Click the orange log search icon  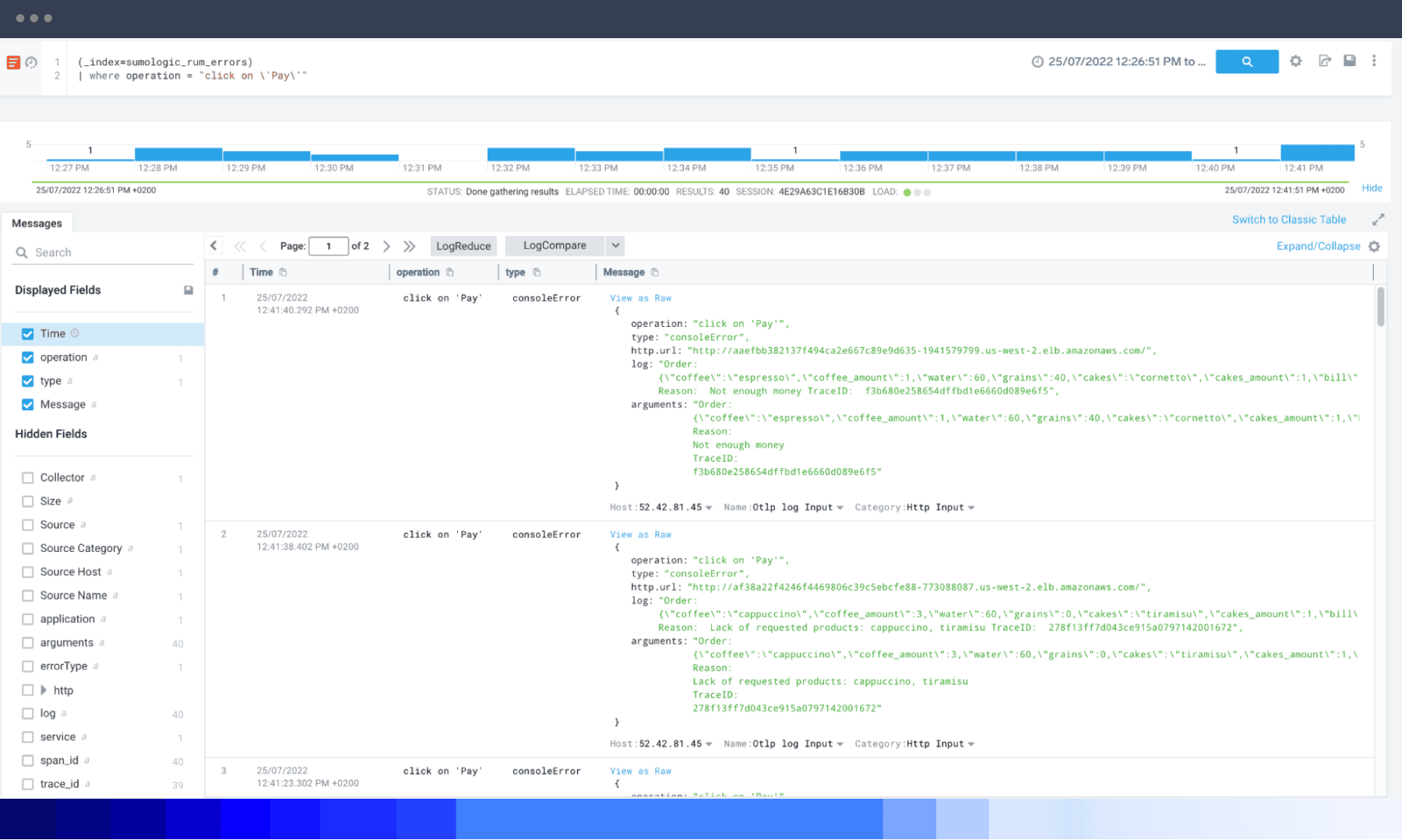[13, 62]
